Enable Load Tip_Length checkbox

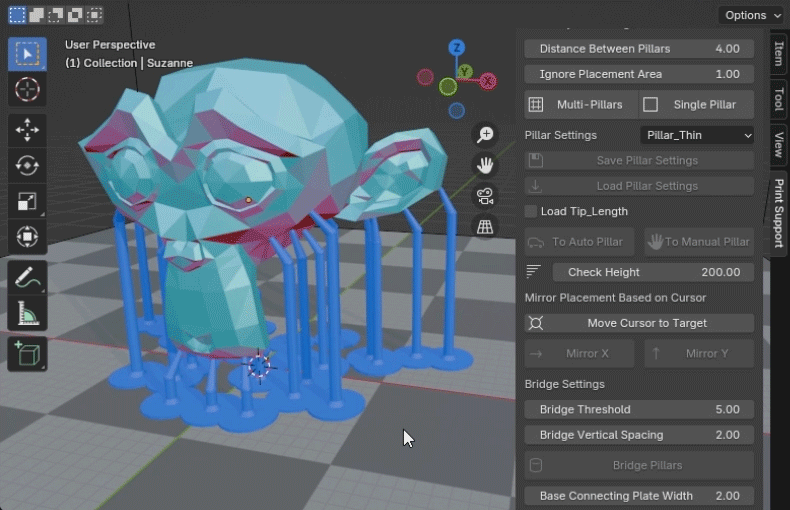tap(531, 211)
